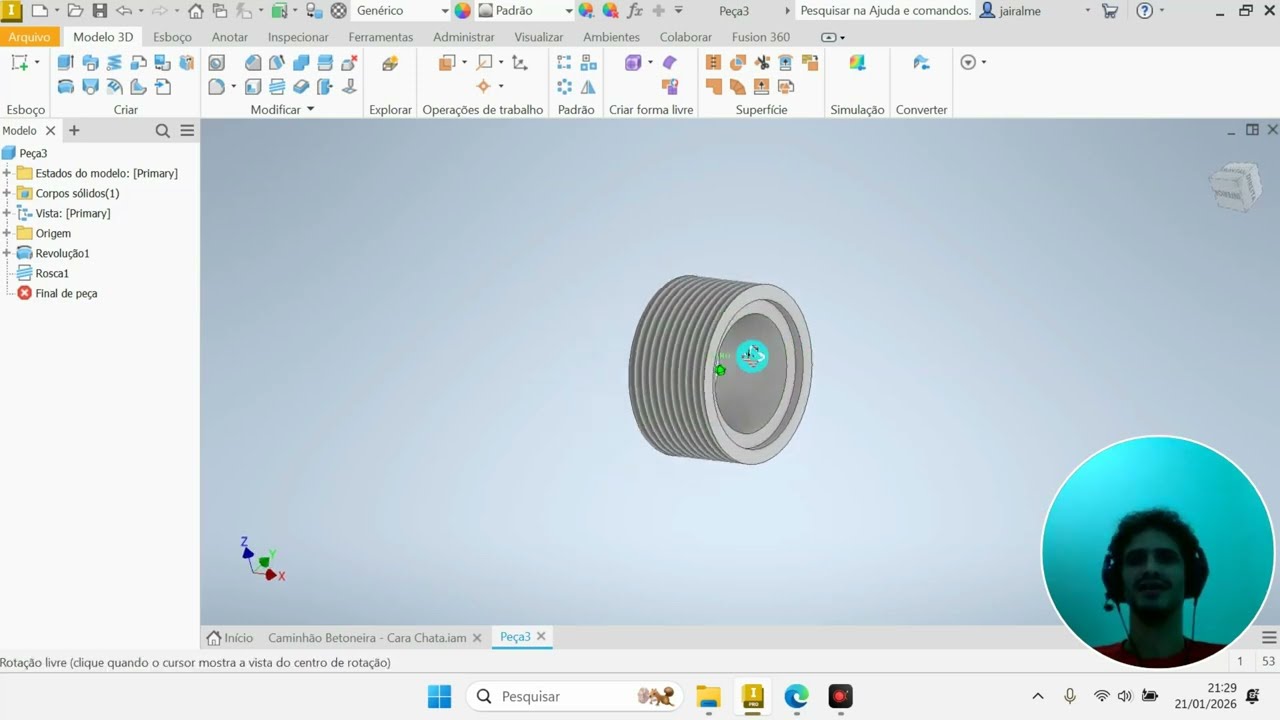Image resolution: width=1280 pixels, height=720 pixels.
Task: Go to the Início document tab
Action: (x=230, y=637)
